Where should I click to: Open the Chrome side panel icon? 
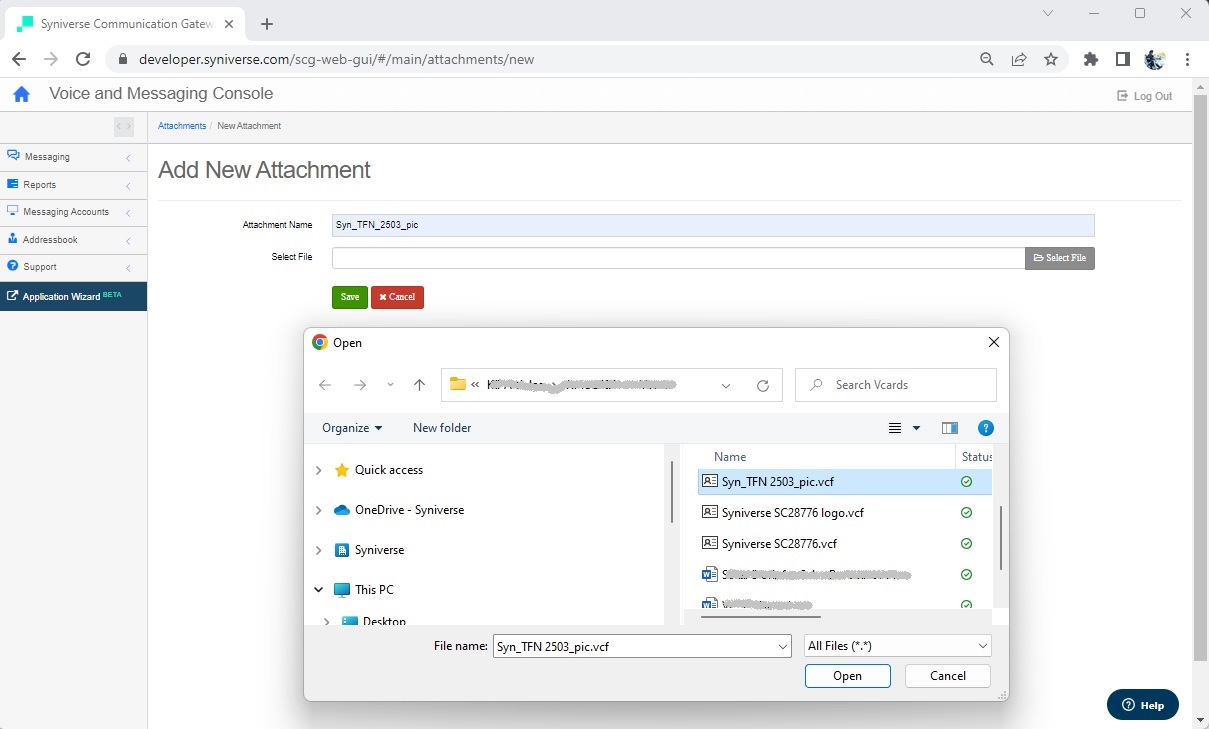point(1123,59)
